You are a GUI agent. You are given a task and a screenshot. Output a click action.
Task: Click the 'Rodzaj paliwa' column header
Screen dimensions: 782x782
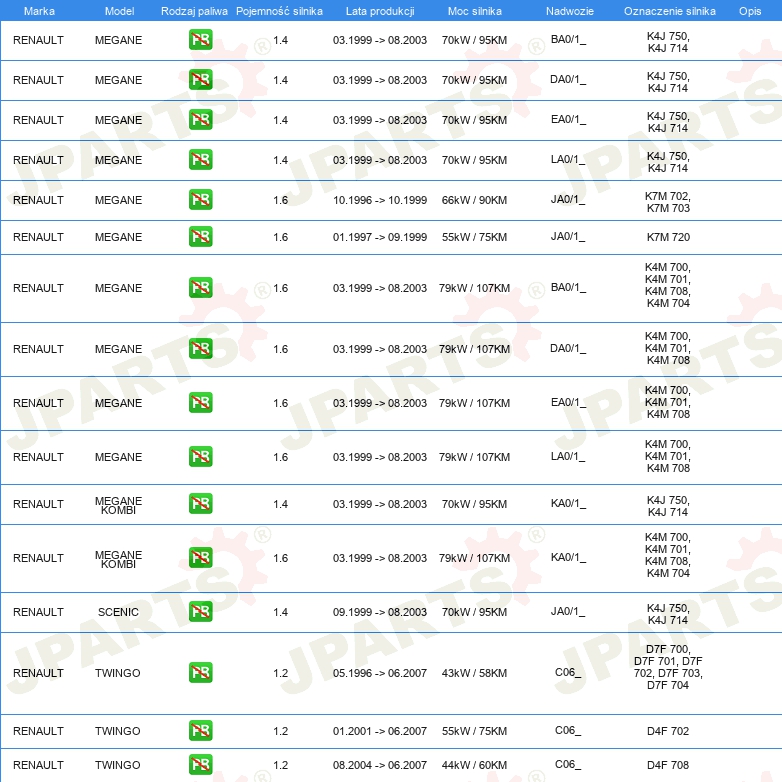coord(194,10)
